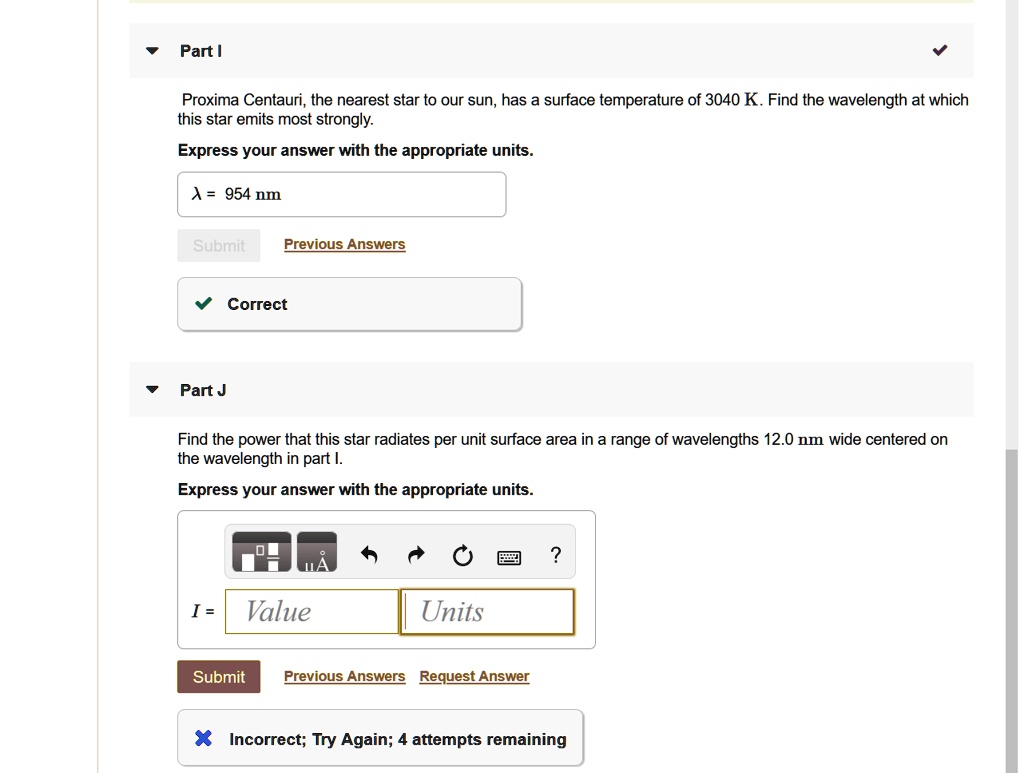Open help question mark
The image size is (1024, 773).
click(556, 555)
